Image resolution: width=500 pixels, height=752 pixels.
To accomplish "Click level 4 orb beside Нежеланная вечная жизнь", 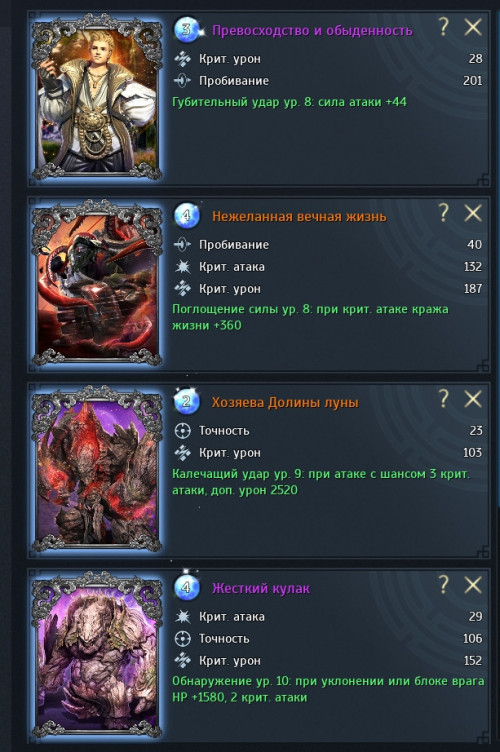I will [x=186, y=215].
